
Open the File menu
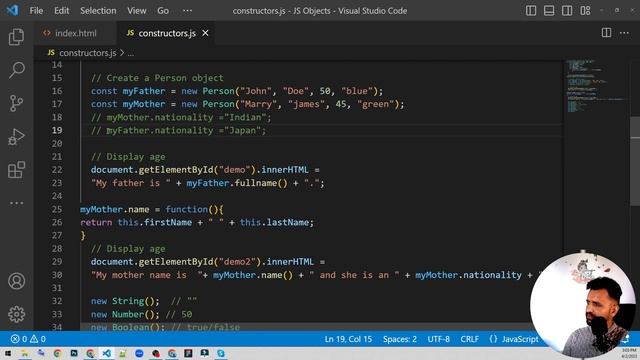tap(36, 11)
